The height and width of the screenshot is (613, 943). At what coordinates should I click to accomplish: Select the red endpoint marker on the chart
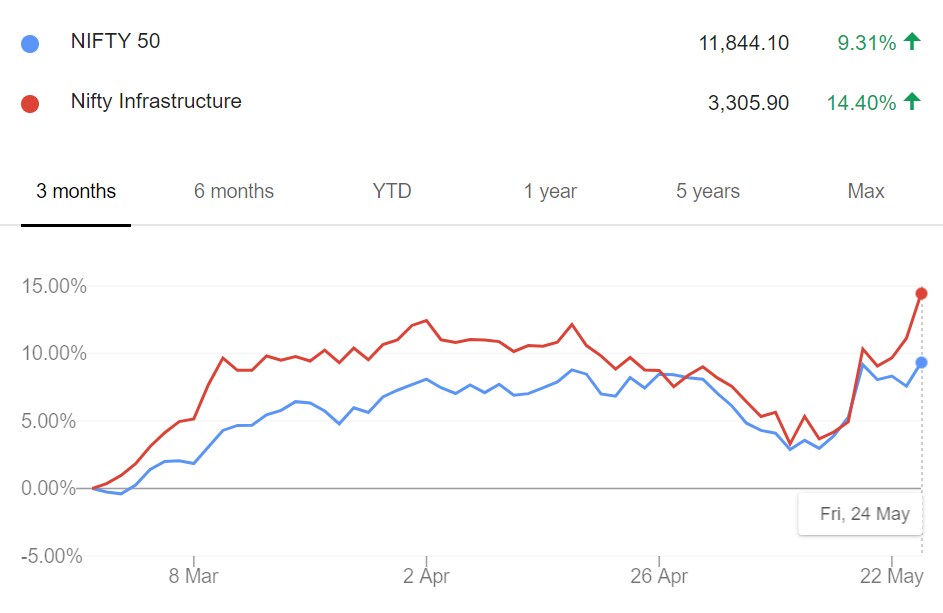(921, 293)
